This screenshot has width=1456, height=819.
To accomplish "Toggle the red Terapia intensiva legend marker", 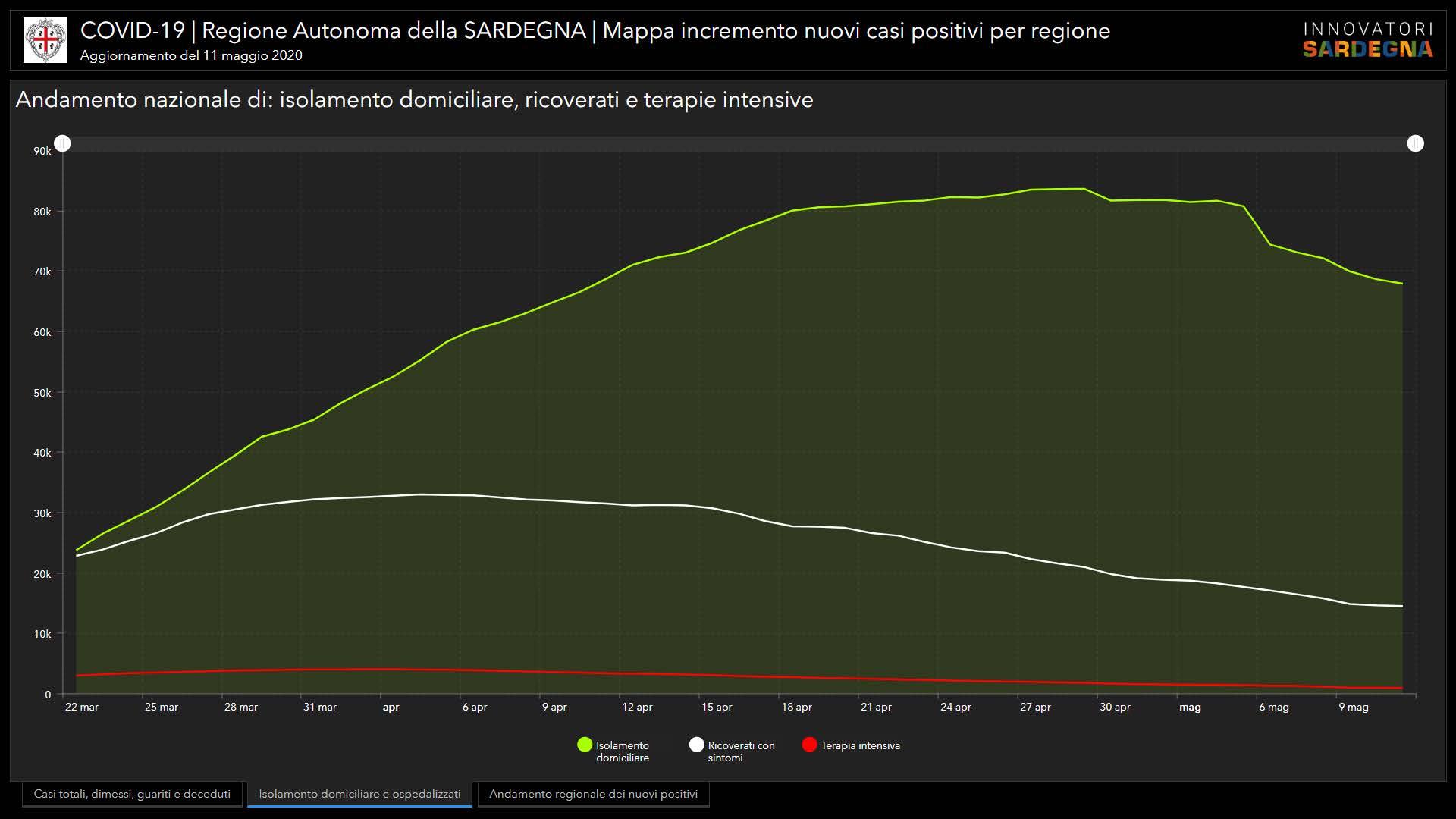I will (x=809, y=745).
